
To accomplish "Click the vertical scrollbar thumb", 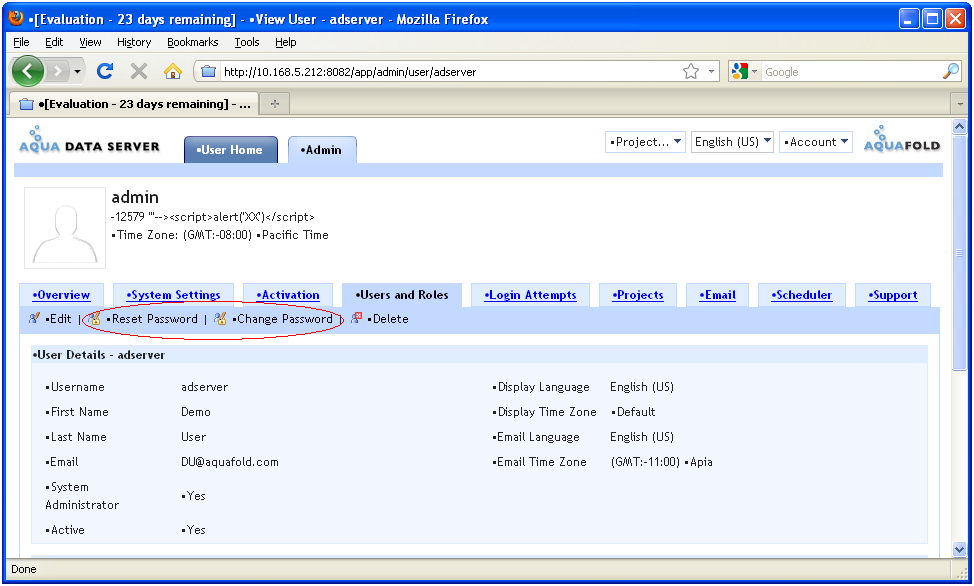I will 960,252.
